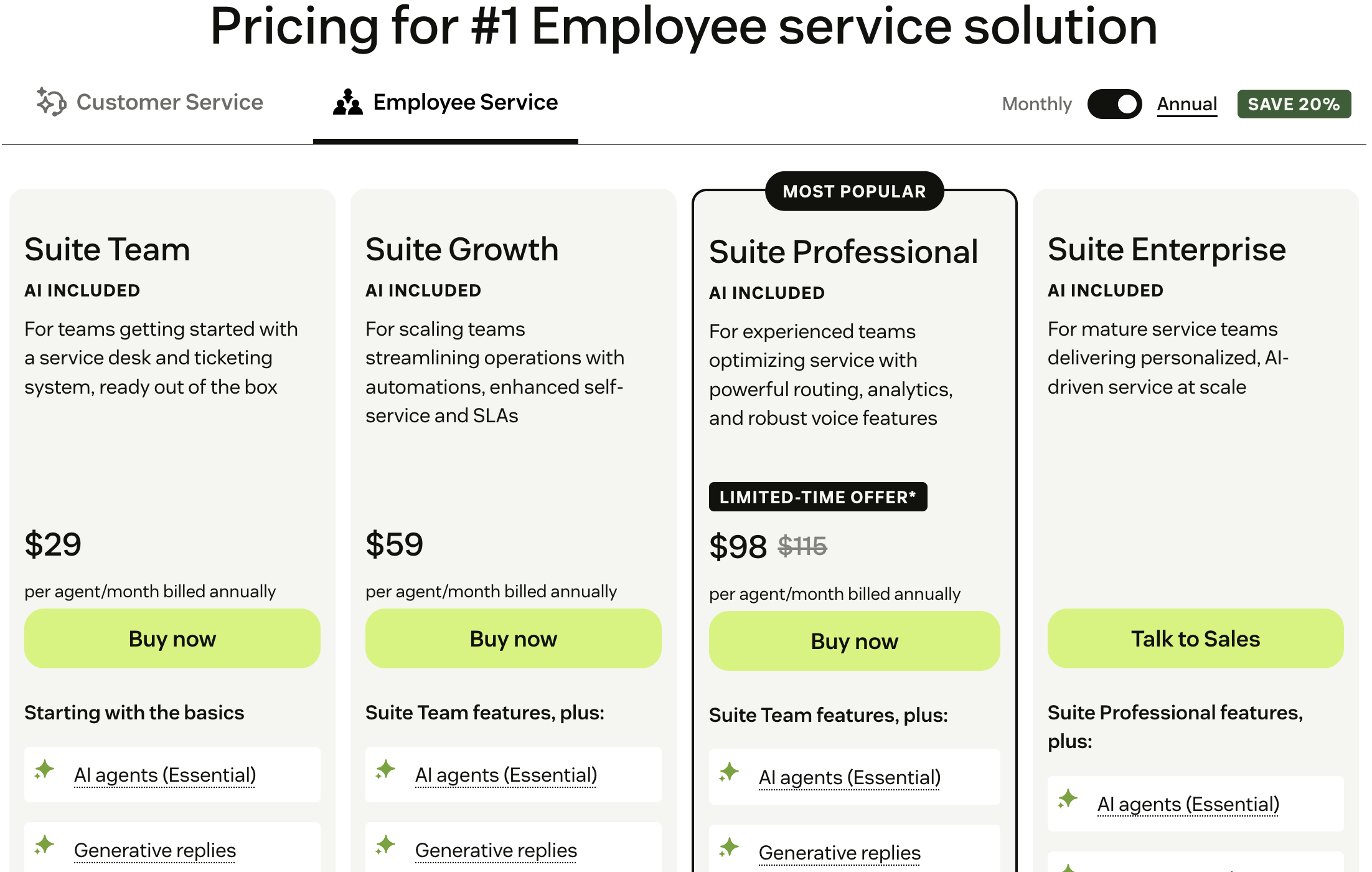Image resolution: width=1372 pixels, height=872 pixels.
Task: Toggle the Monthly/Annual billing switch
Action: (1114, 104)
